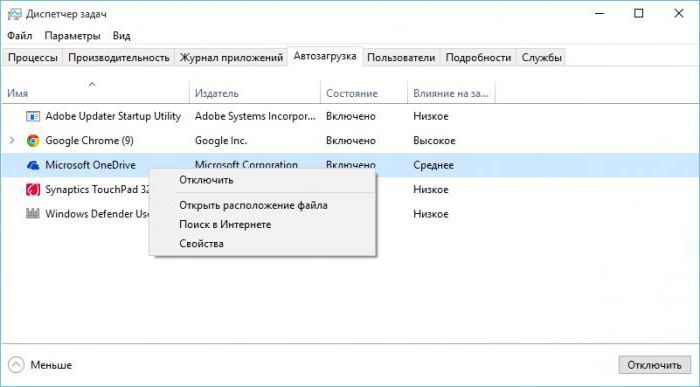Open the Файл menu
This screenshot has width=700, height=387.
pos(20,36)
